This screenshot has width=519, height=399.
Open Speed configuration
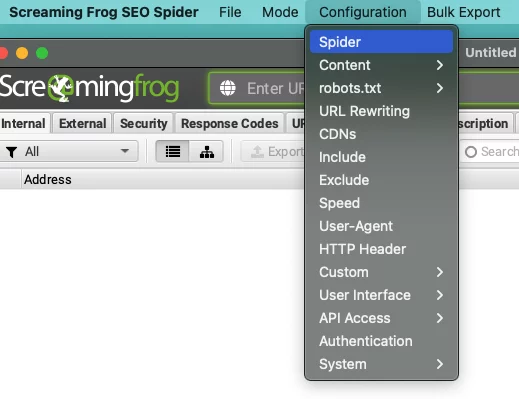381,203
